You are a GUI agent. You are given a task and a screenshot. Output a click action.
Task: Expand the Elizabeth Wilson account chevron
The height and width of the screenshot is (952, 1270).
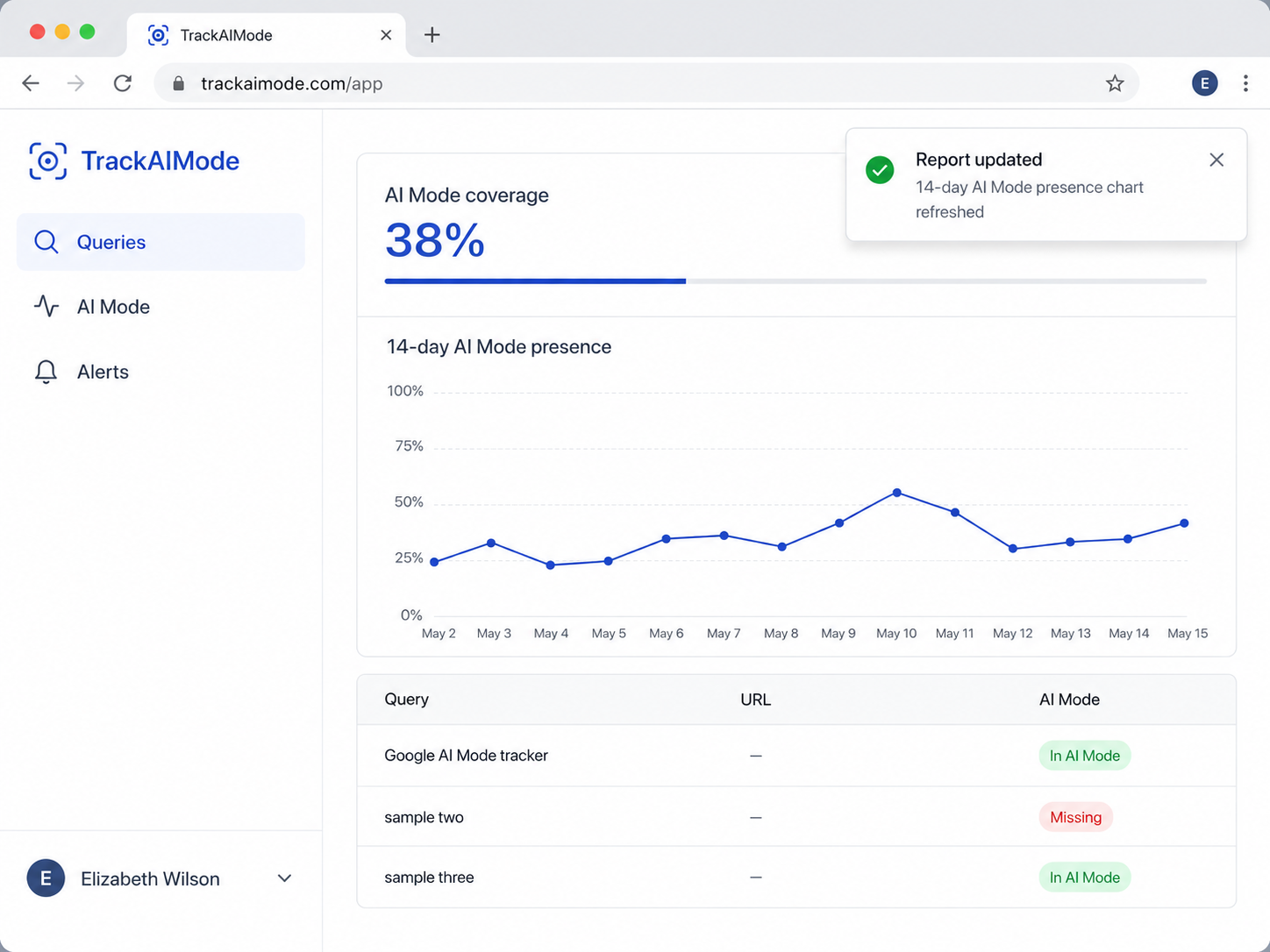click(x=284, y=878)
